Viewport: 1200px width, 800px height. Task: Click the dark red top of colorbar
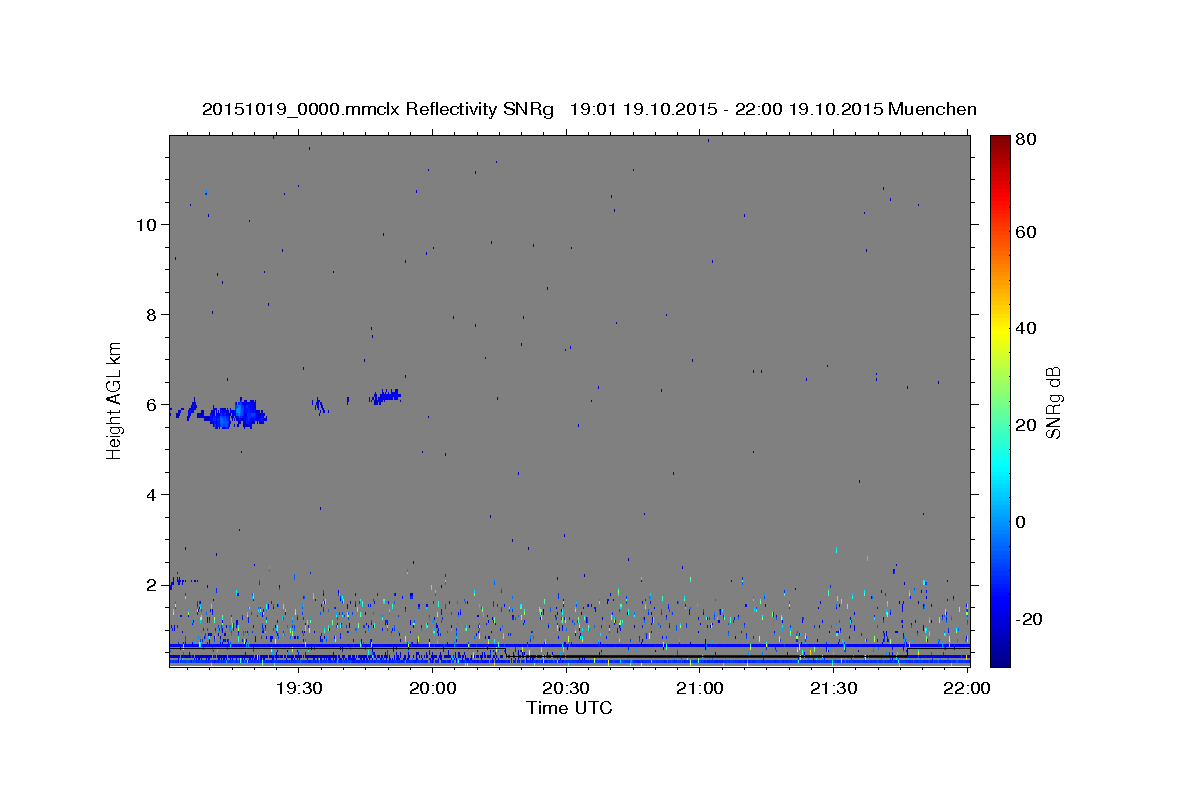point(999,145)
